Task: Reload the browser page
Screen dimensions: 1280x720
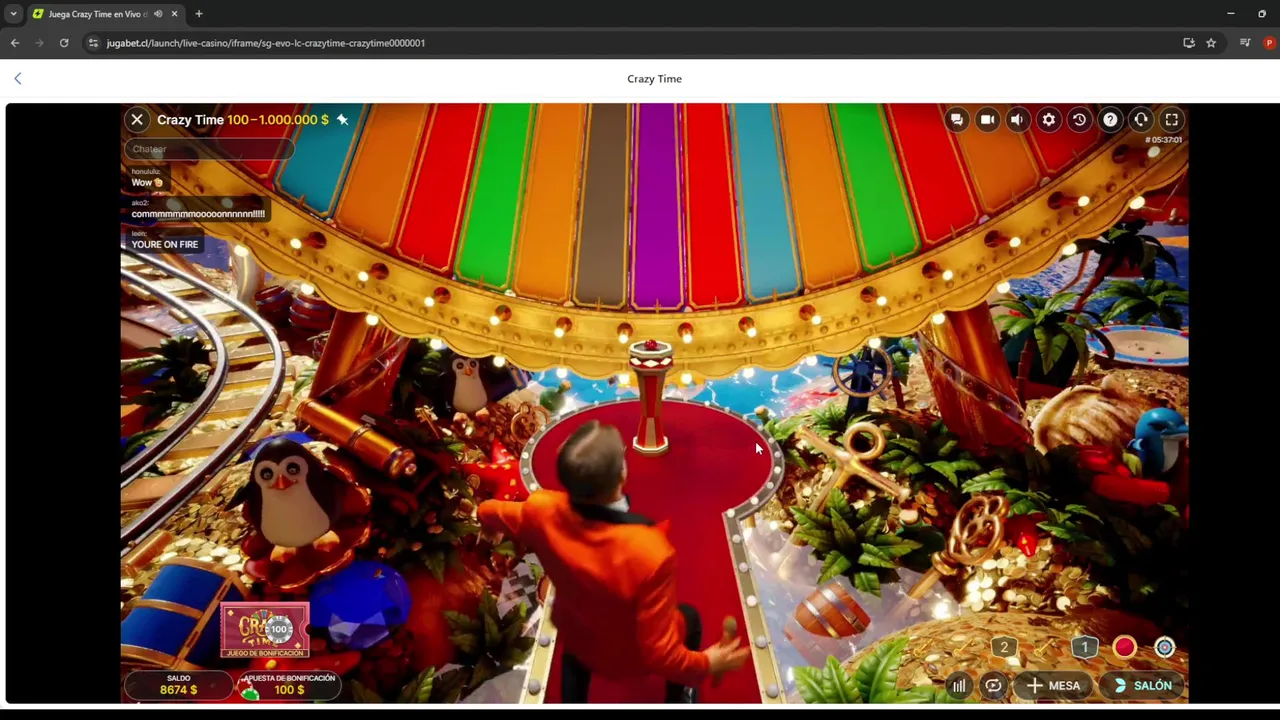Action: click(64, 43)
